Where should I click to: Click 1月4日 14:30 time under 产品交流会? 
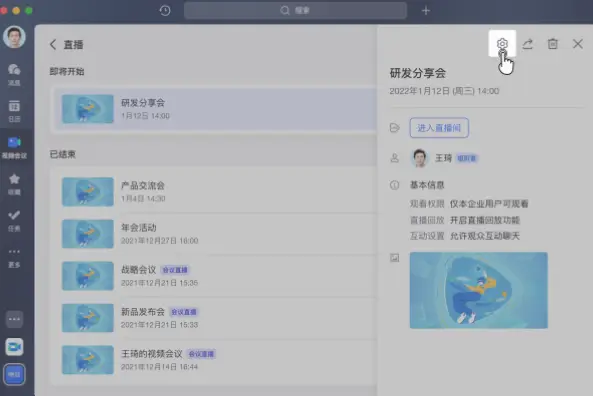point(143,199)
